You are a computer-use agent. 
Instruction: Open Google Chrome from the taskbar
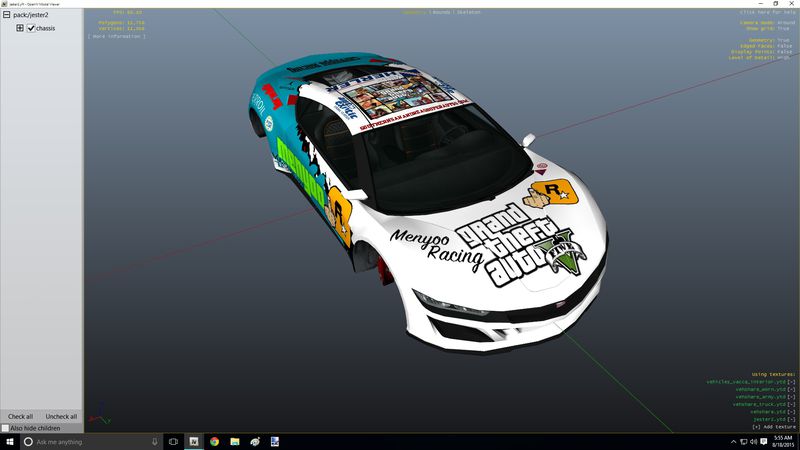pyautogui.click(x=214, y=442)
